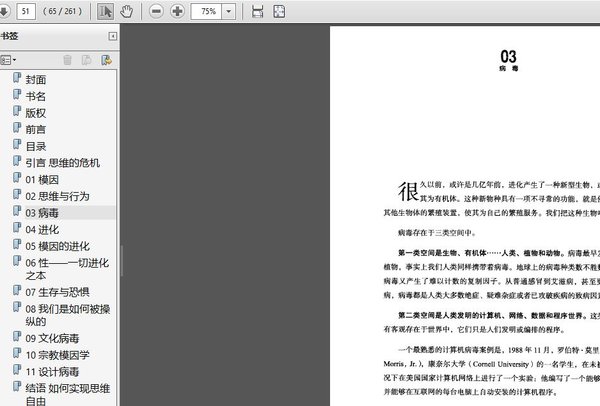Go to 08 我们是如何被操纵的 bookmark

tap(68, 315)
